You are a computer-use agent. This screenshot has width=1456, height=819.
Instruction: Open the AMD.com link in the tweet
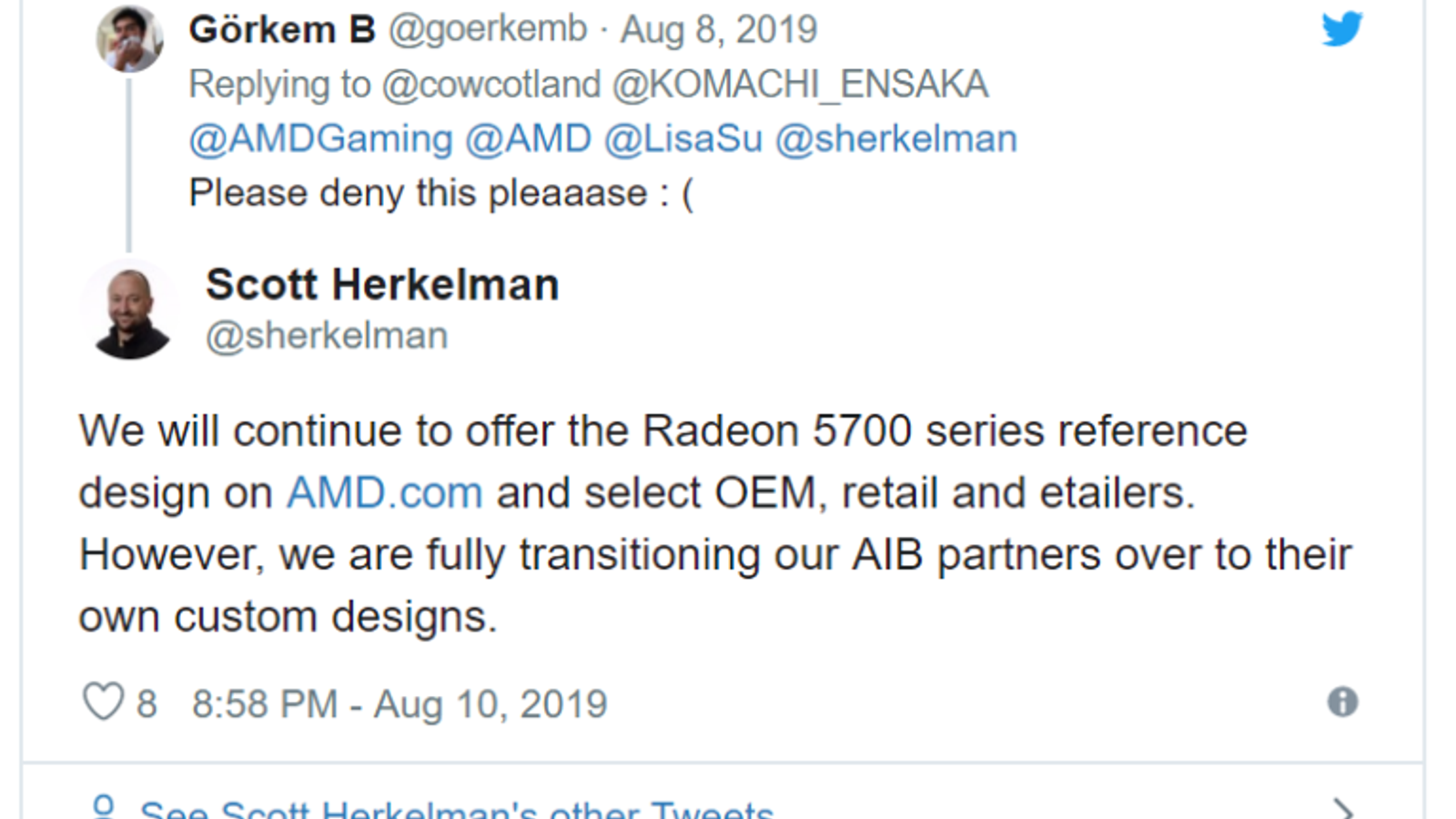(384, 493)
